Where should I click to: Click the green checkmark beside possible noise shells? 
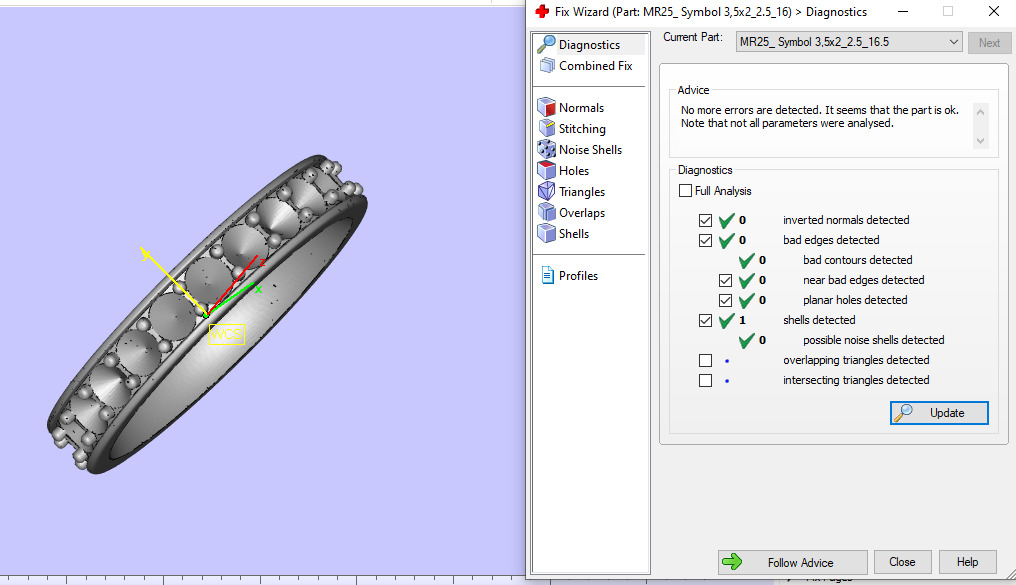pyautogui.click(x=746, y=341)
